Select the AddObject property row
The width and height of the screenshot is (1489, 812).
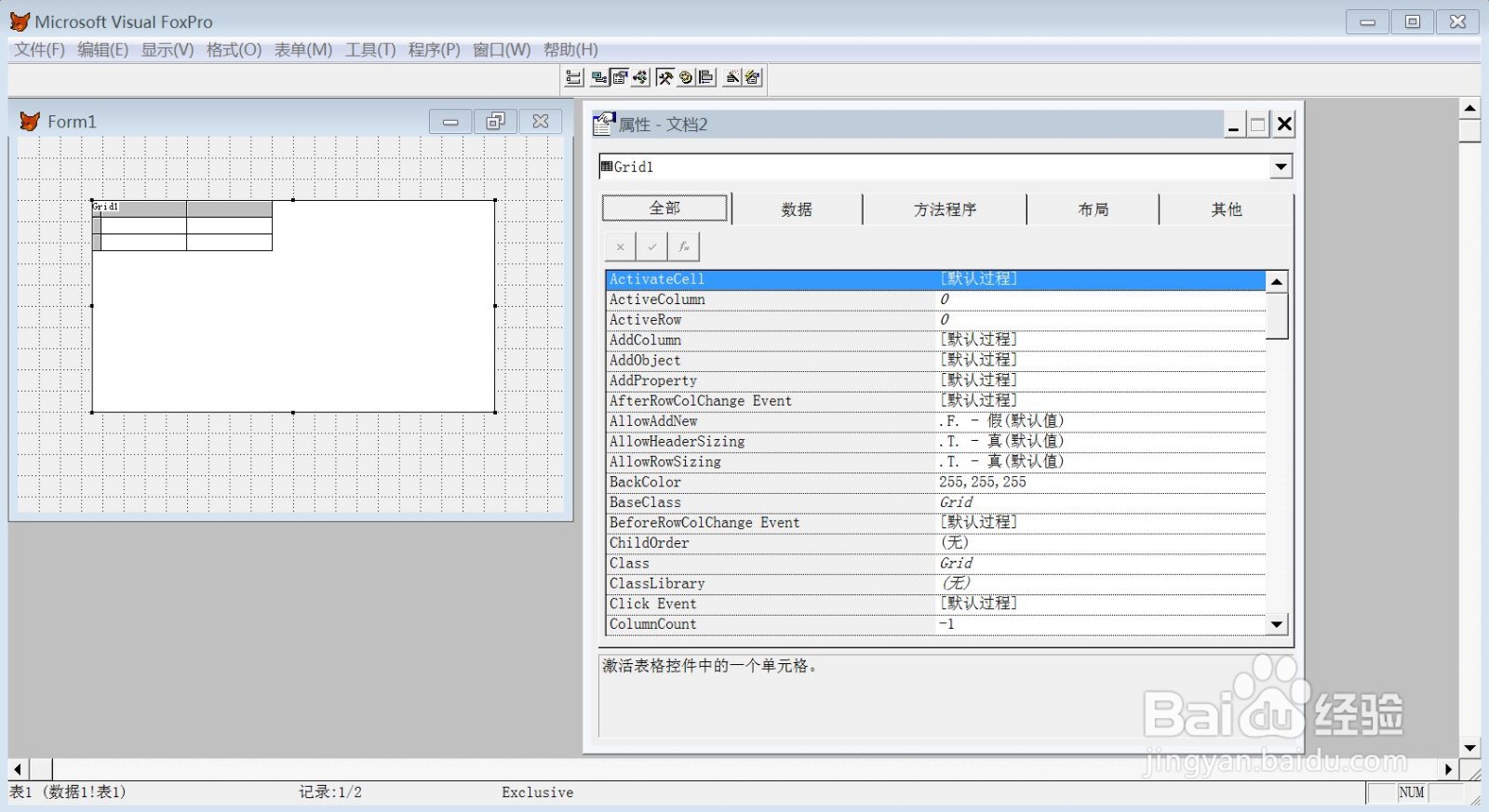coord(935,360)
